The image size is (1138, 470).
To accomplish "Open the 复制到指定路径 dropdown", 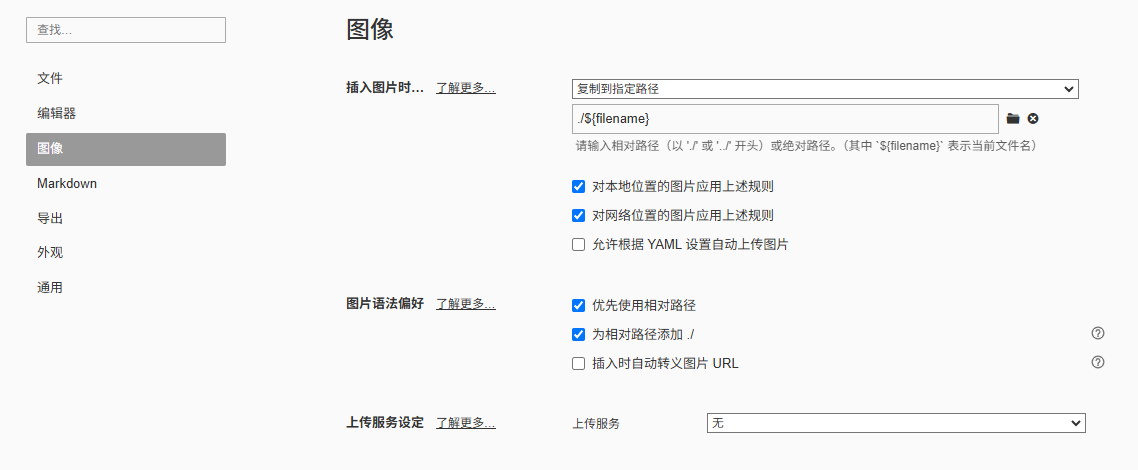I will [825, 89].
